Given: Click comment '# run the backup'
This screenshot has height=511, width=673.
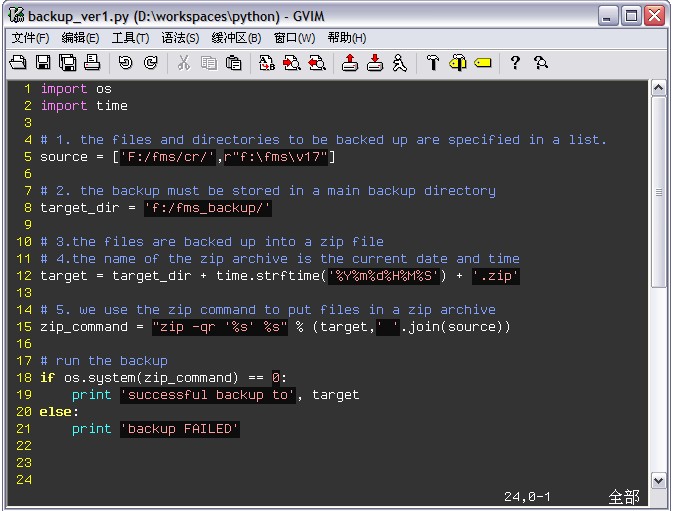Looking at the screenshot, I should (104, 361).
